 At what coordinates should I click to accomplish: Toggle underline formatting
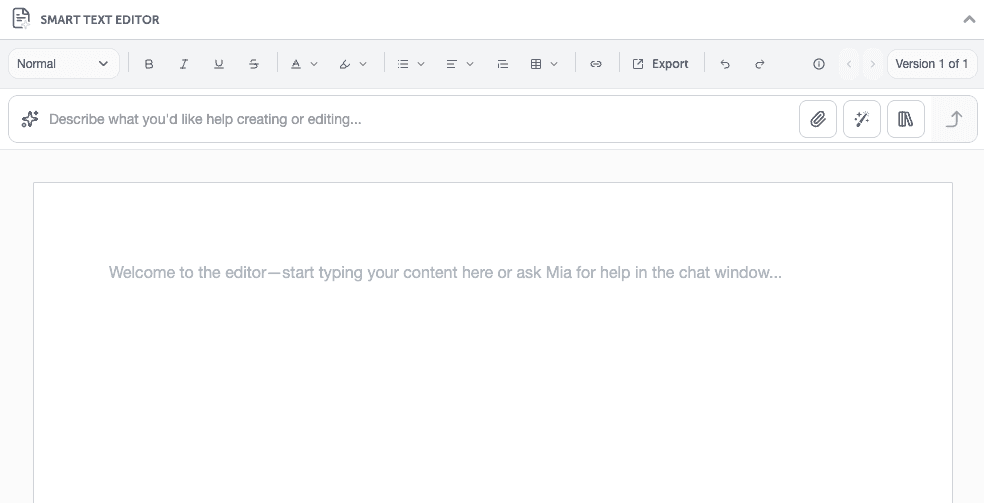click(x=218, y=64)
